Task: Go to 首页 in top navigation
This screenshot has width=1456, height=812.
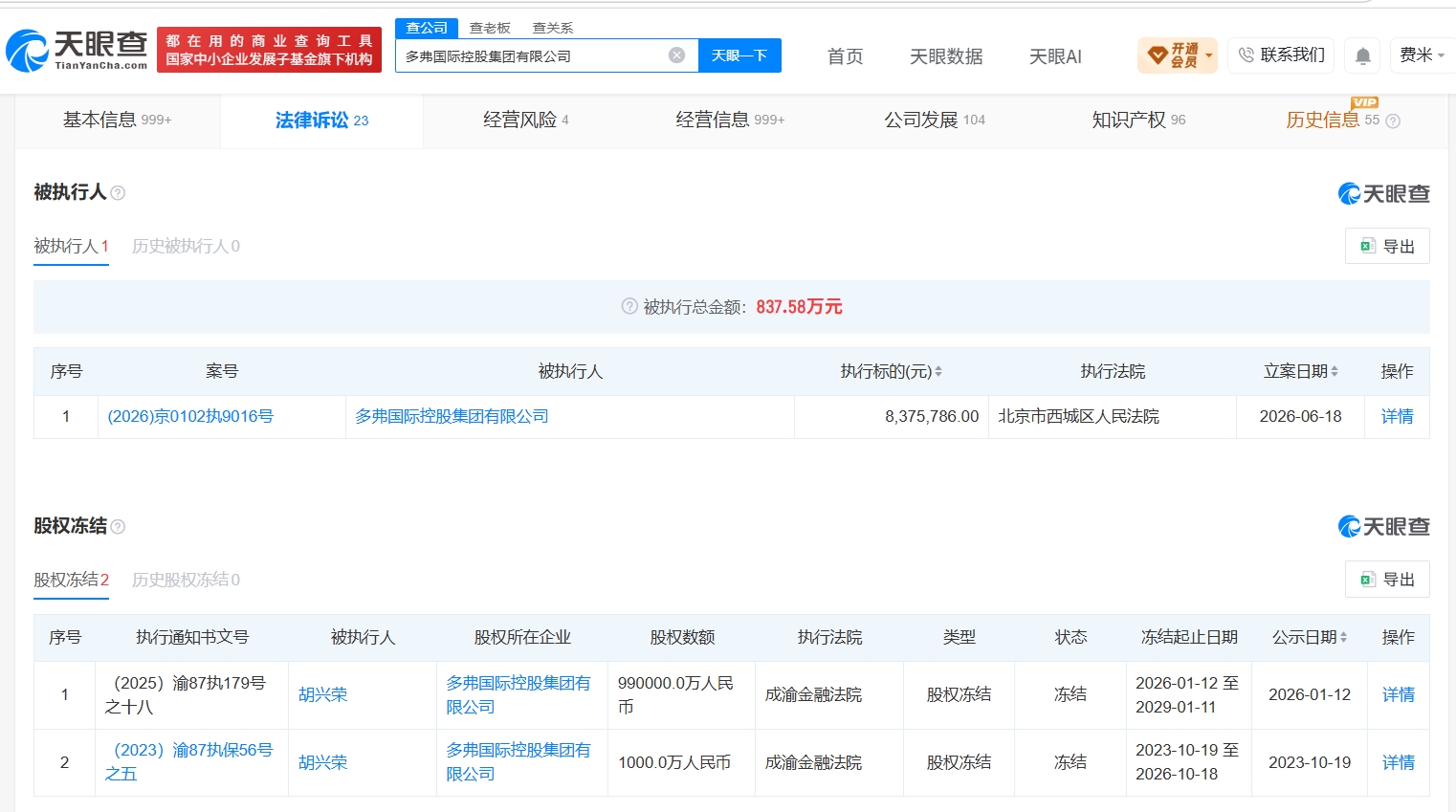Action: (x=845, y=56)
